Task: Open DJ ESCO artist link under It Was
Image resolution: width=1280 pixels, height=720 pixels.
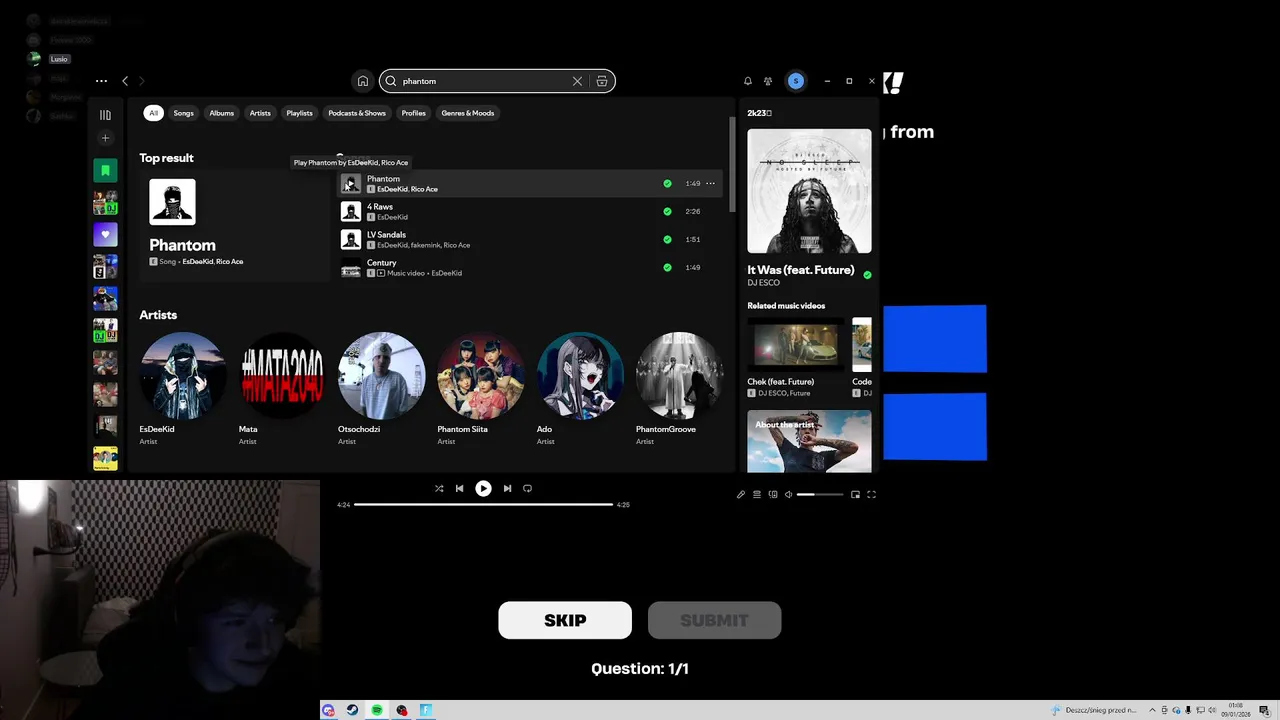Action: click(x=763, y=283)
